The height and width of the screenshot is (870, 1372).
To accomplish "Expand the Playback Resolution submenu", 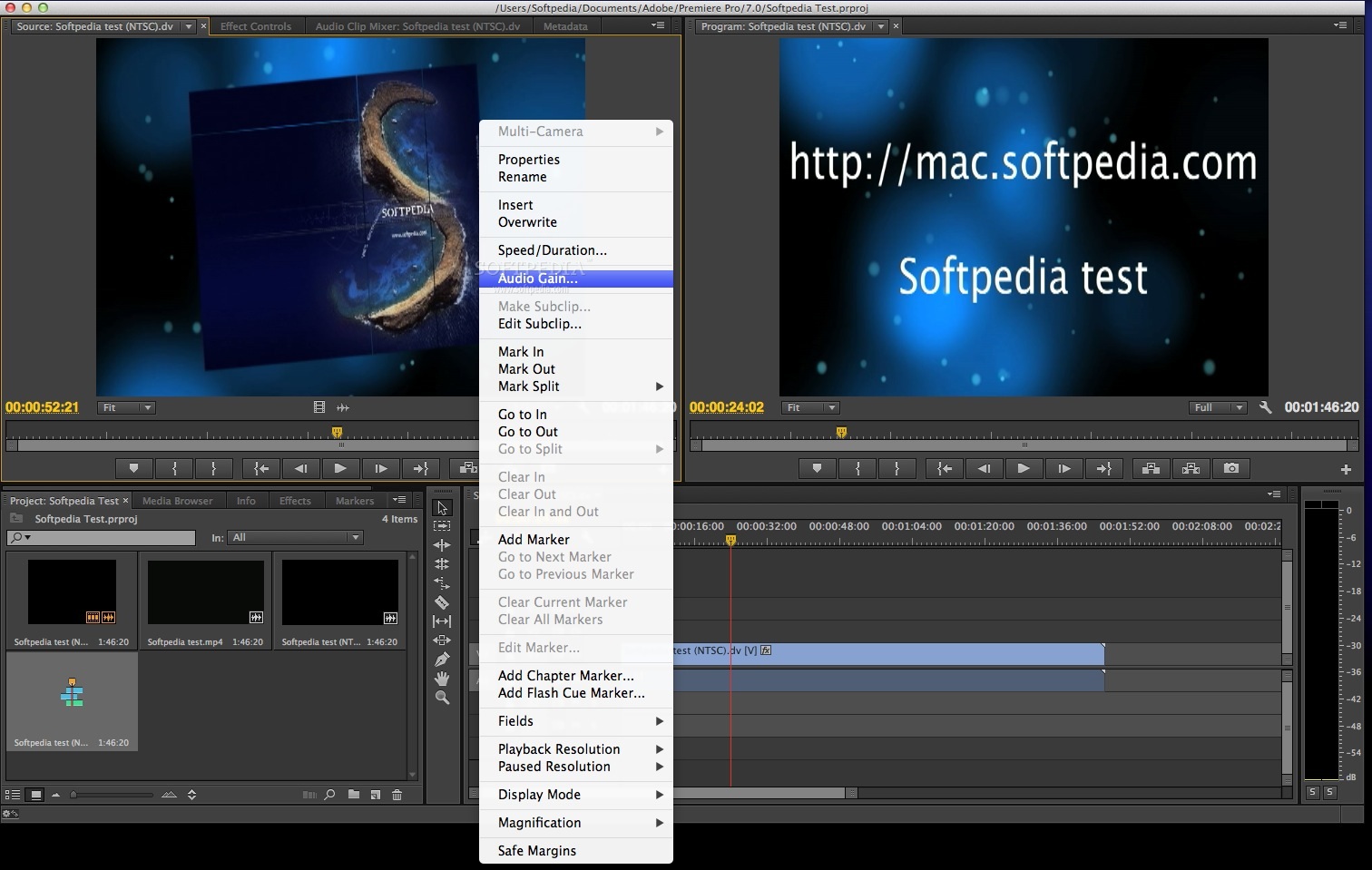I will (576, 749).
